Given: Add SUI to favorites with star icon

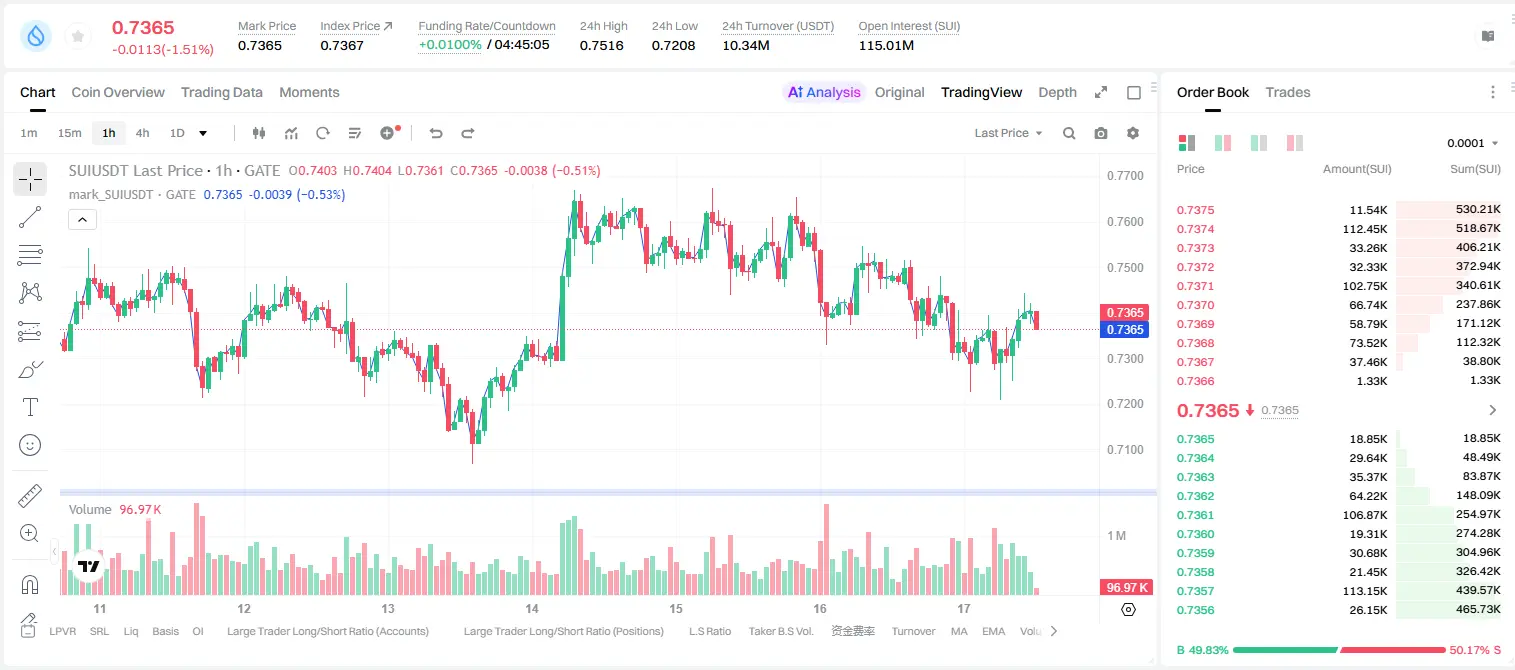Looking at the screenshot, I should [78, 37].
